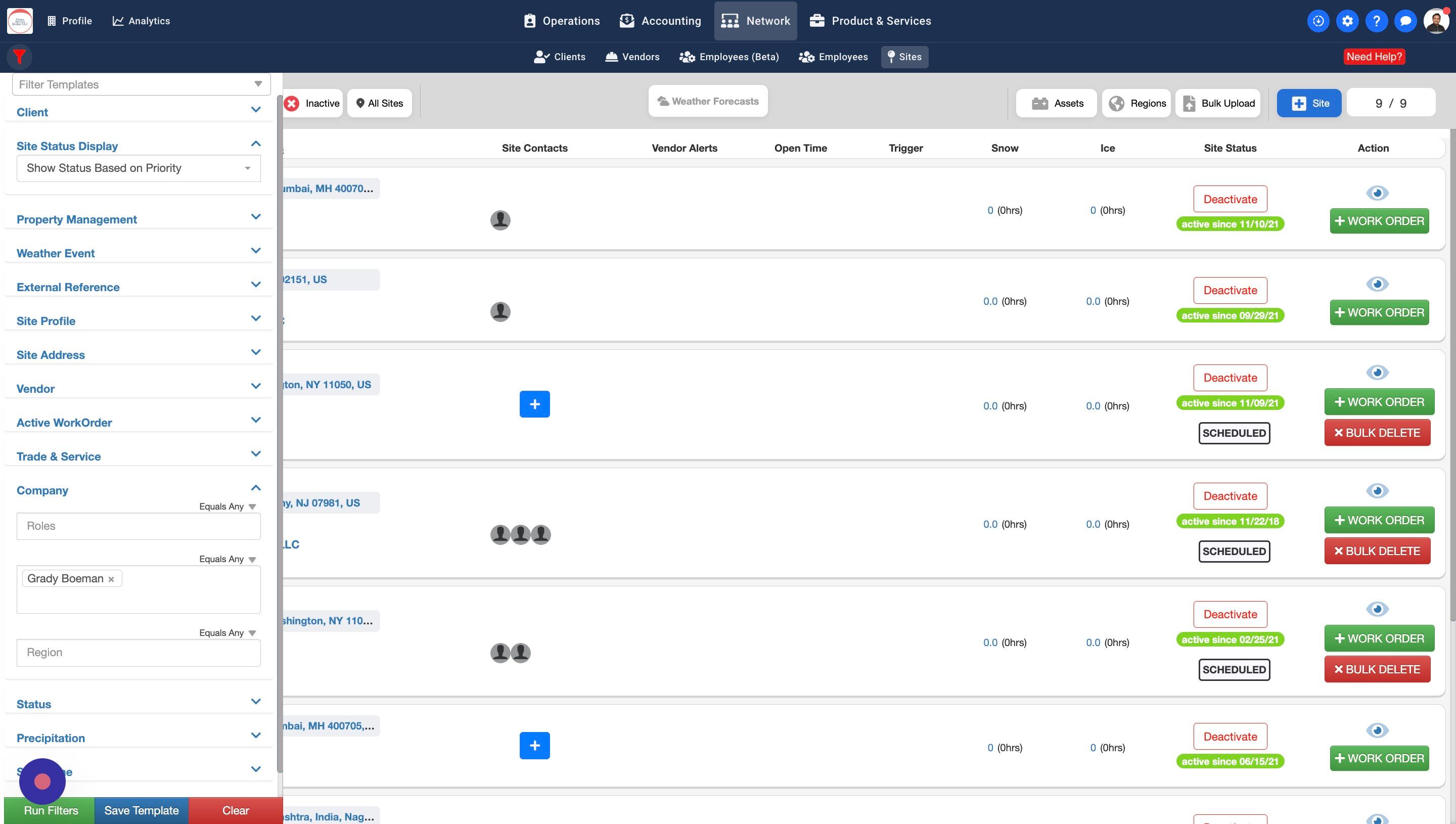
Task: Open the settings gear icon
Action: point(1347,21)
